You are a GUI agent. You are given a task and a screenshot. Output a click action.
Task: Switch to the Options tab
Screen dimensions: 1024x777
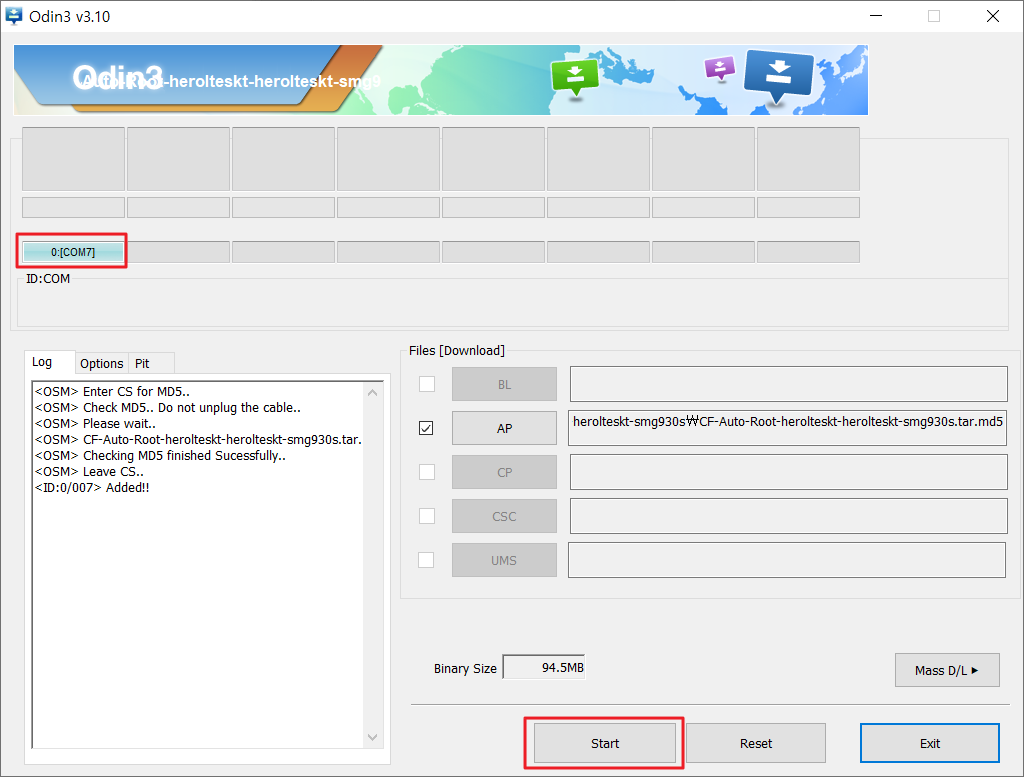(x=102, y=364)
